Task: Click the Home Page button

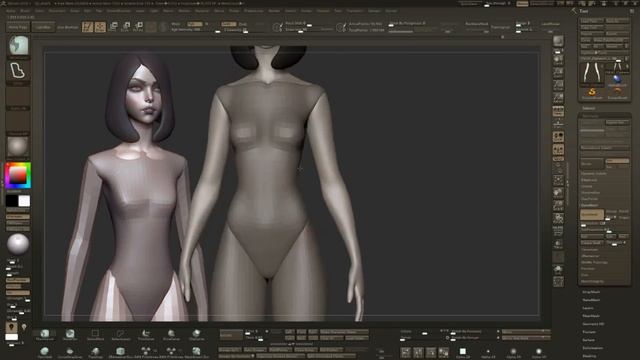Action: click(x=18, y=27)
